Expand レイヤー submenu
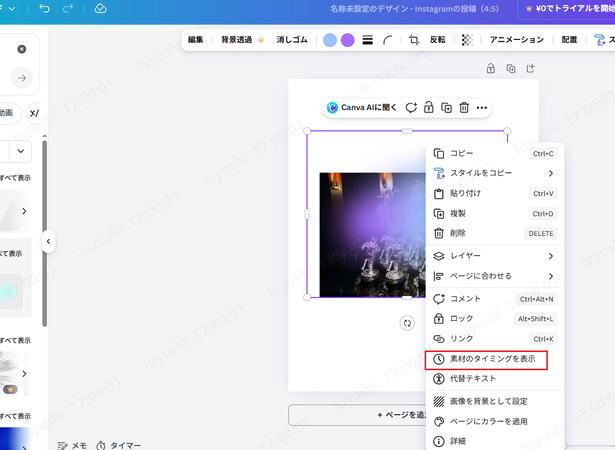The height and width of the screenshot is (450, 615). coord(495,256)
